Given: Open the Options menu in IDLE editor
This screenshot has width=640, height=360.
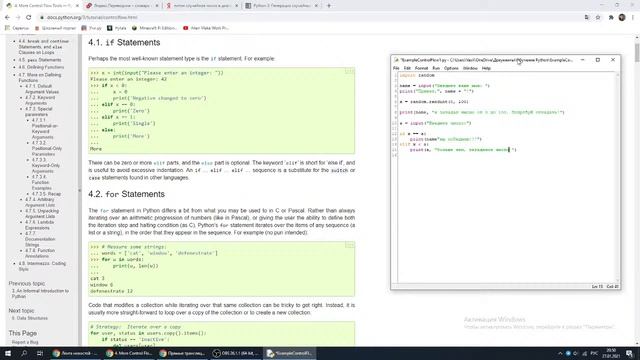Looking at the screenshot, I should click(x=451, y=68).
